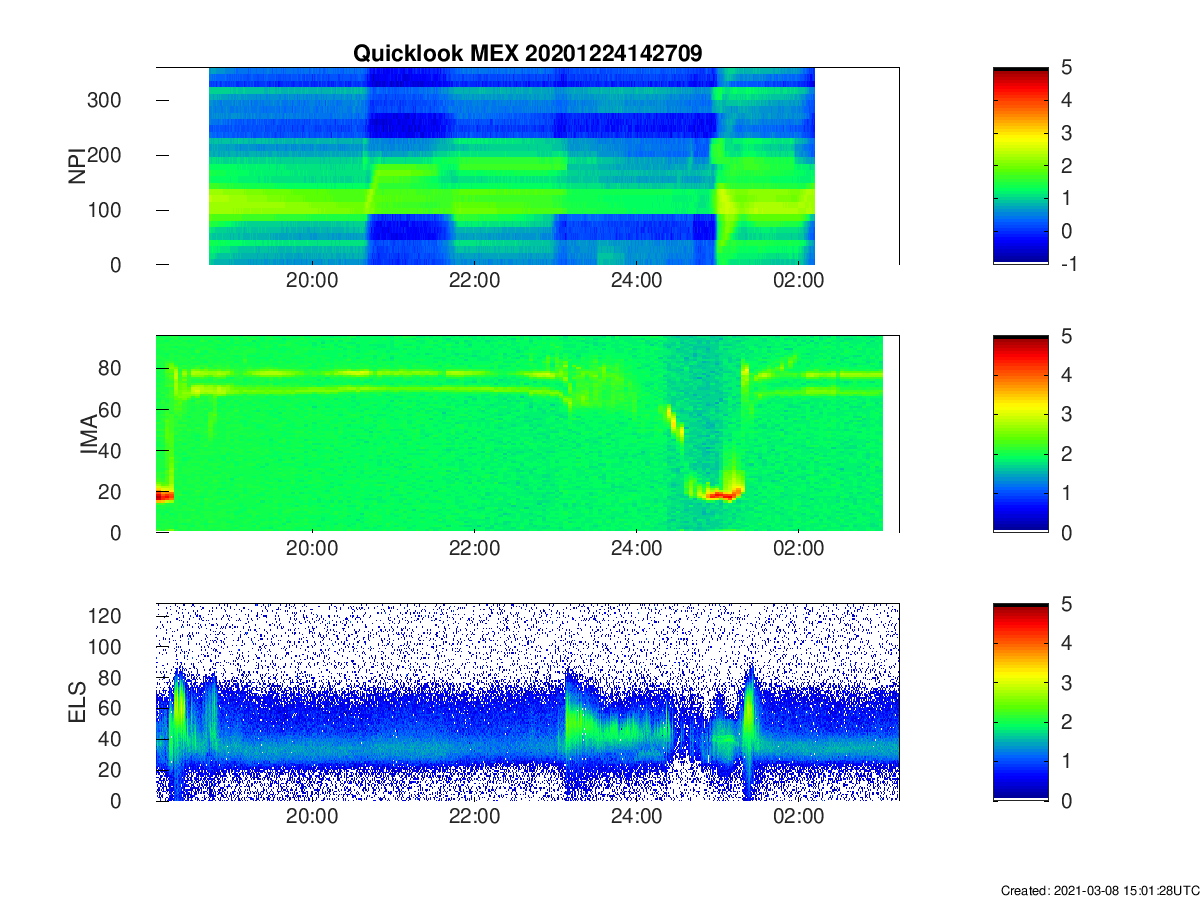The width and height of the screenshot is (1200, 900).
Task: Click the 20:00 tick under the ELS panel
Action: coord(312,817)
